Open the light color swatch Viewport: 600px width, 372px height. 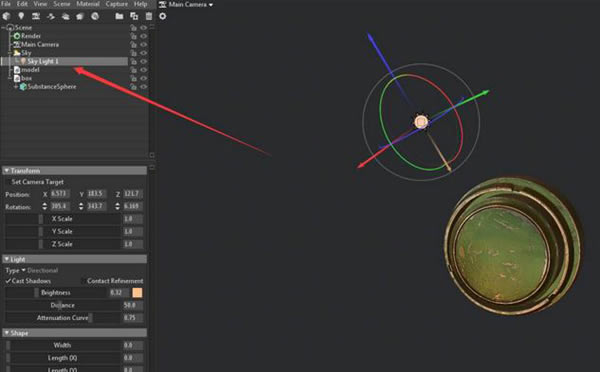[137, 293]
